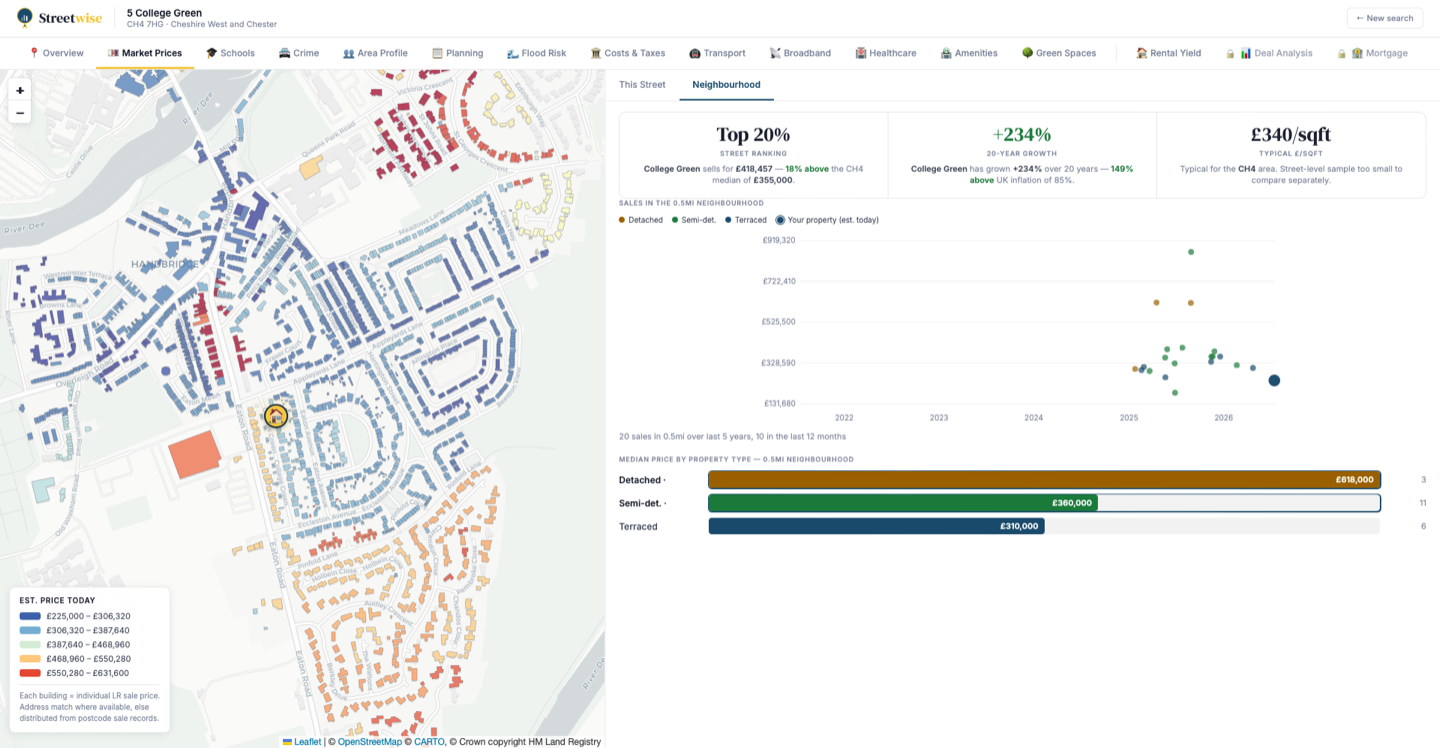The height and width of the screenshot is (748, 1440).
Task: Toggle Semi-det. series in chart legend
Action: (x=695, y=220)
